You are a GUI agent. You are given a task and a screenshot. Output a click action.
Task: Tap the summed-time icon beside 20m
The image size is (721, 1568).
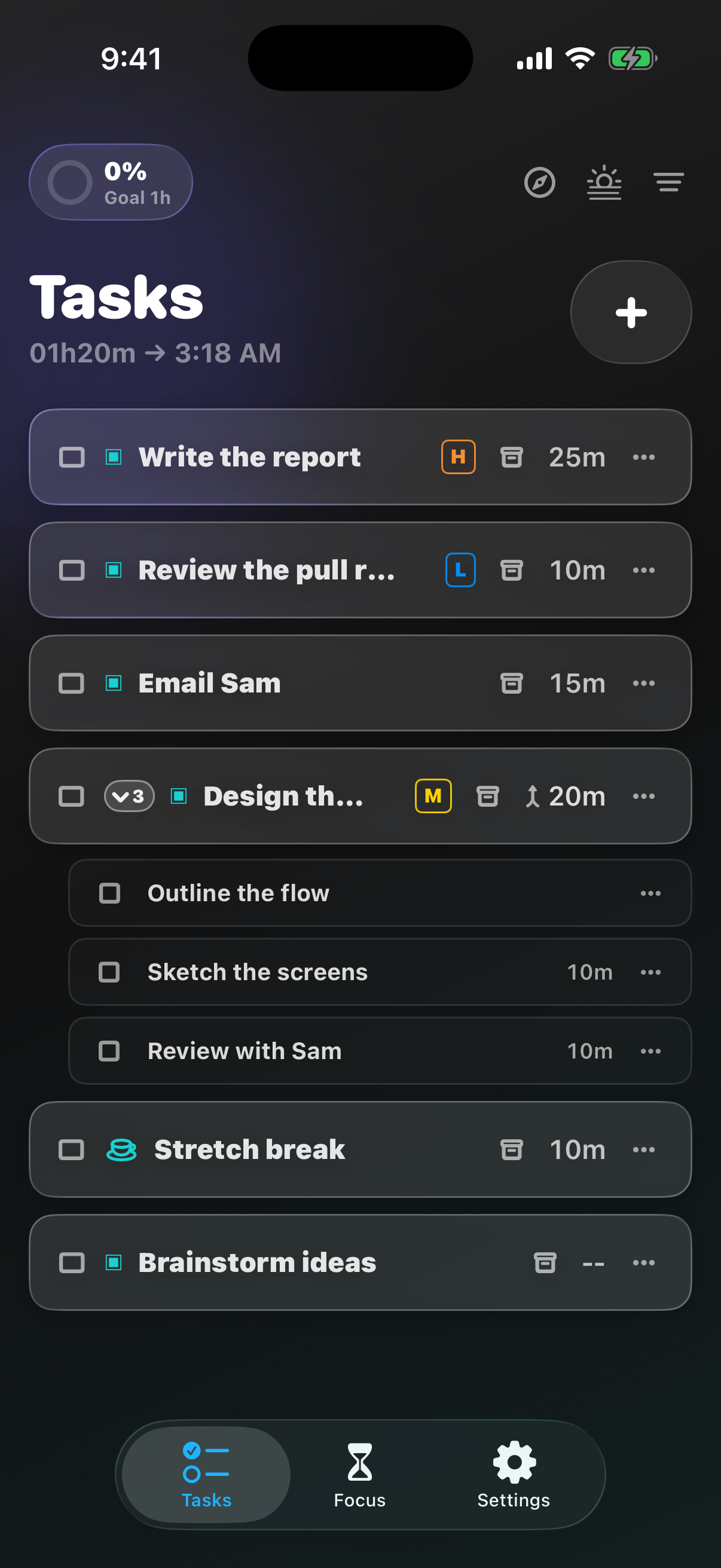point(533,796)
